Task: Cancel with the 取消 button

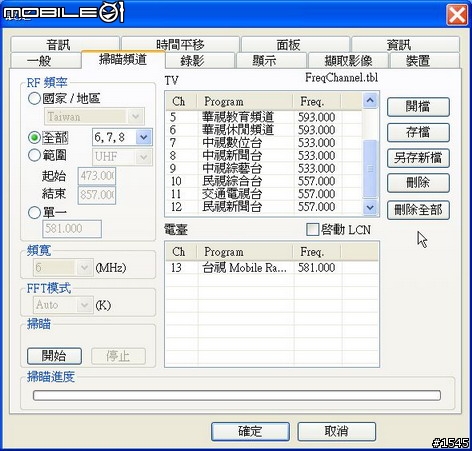Action: 336,432
